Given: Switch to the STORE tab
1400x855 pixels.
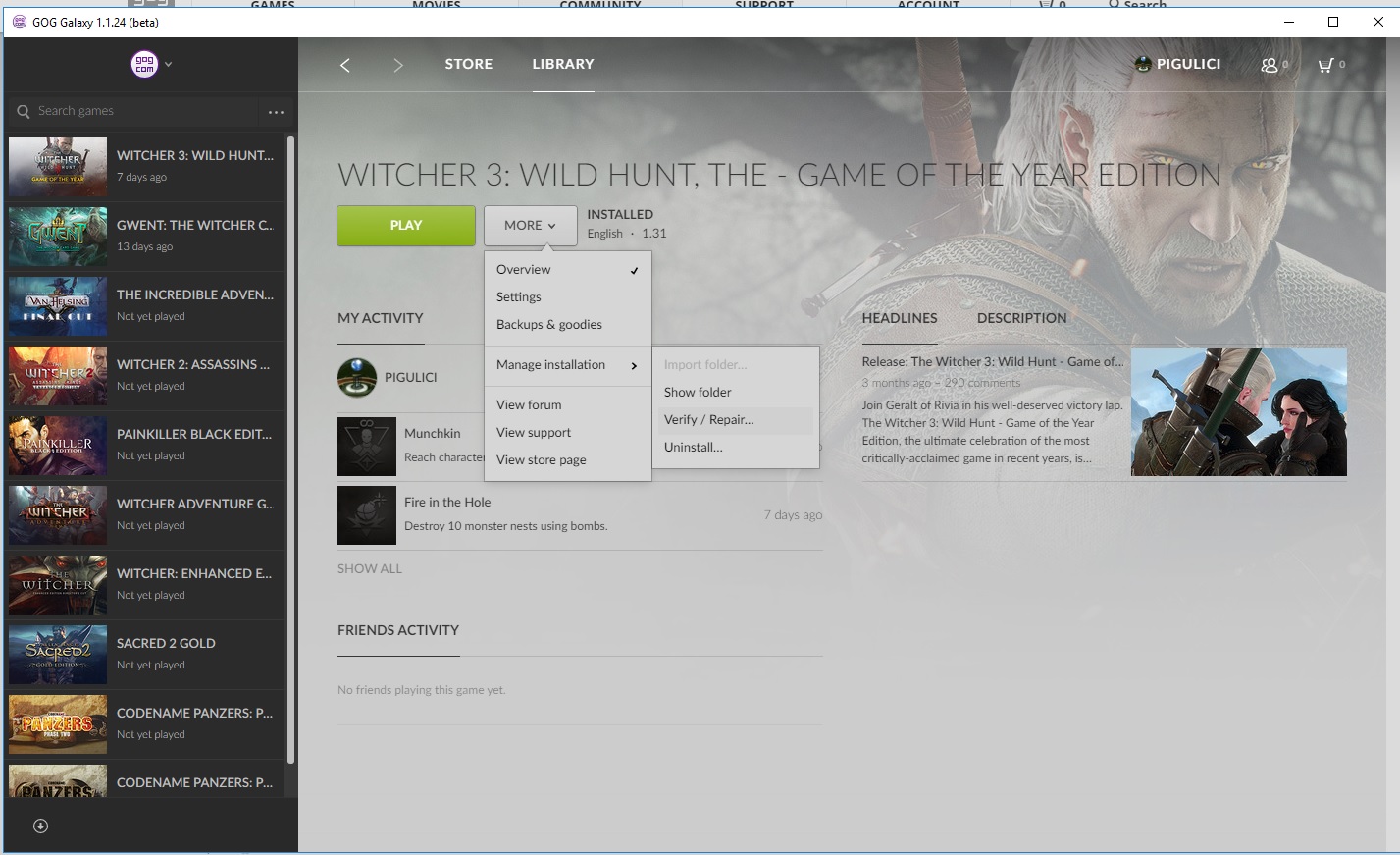Looking at the screenshot, I should (x=469, y=64).
